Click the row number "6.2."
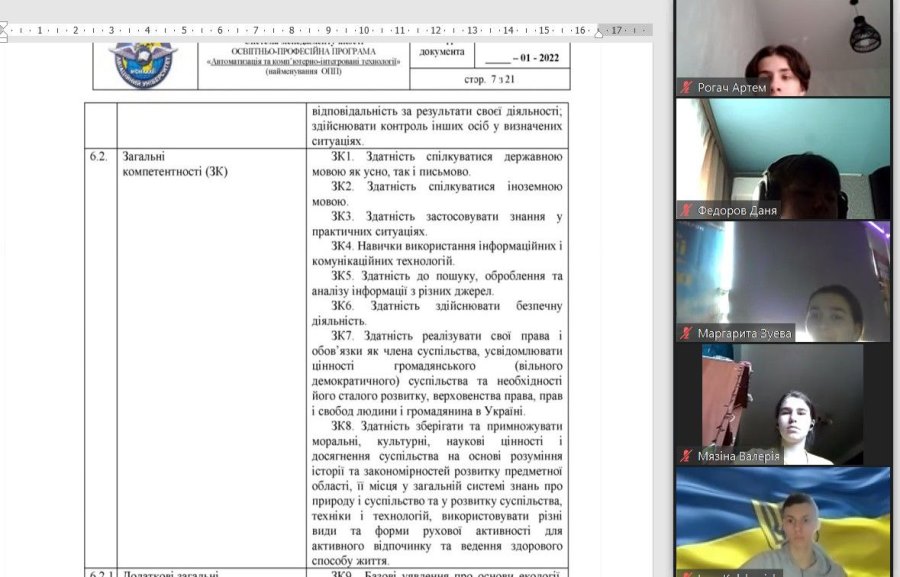This screenshot has height=577, width=900. tap(98, 156)
